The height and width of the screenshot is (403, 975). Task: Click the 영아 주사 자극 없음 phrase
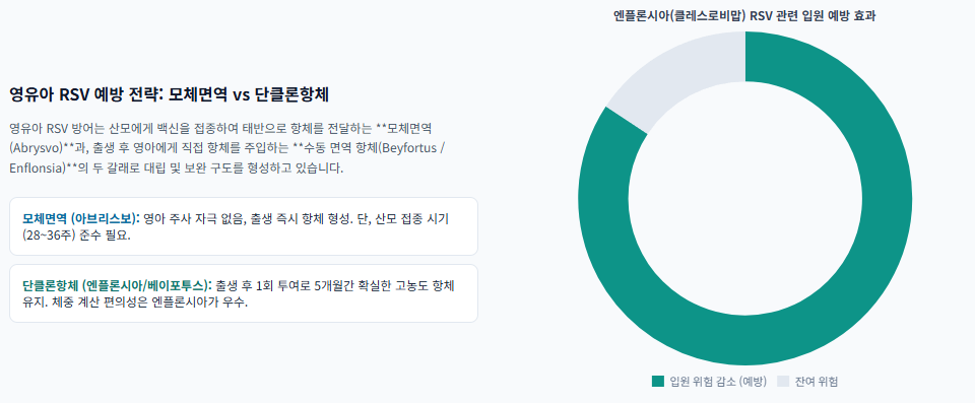[195, 219]
